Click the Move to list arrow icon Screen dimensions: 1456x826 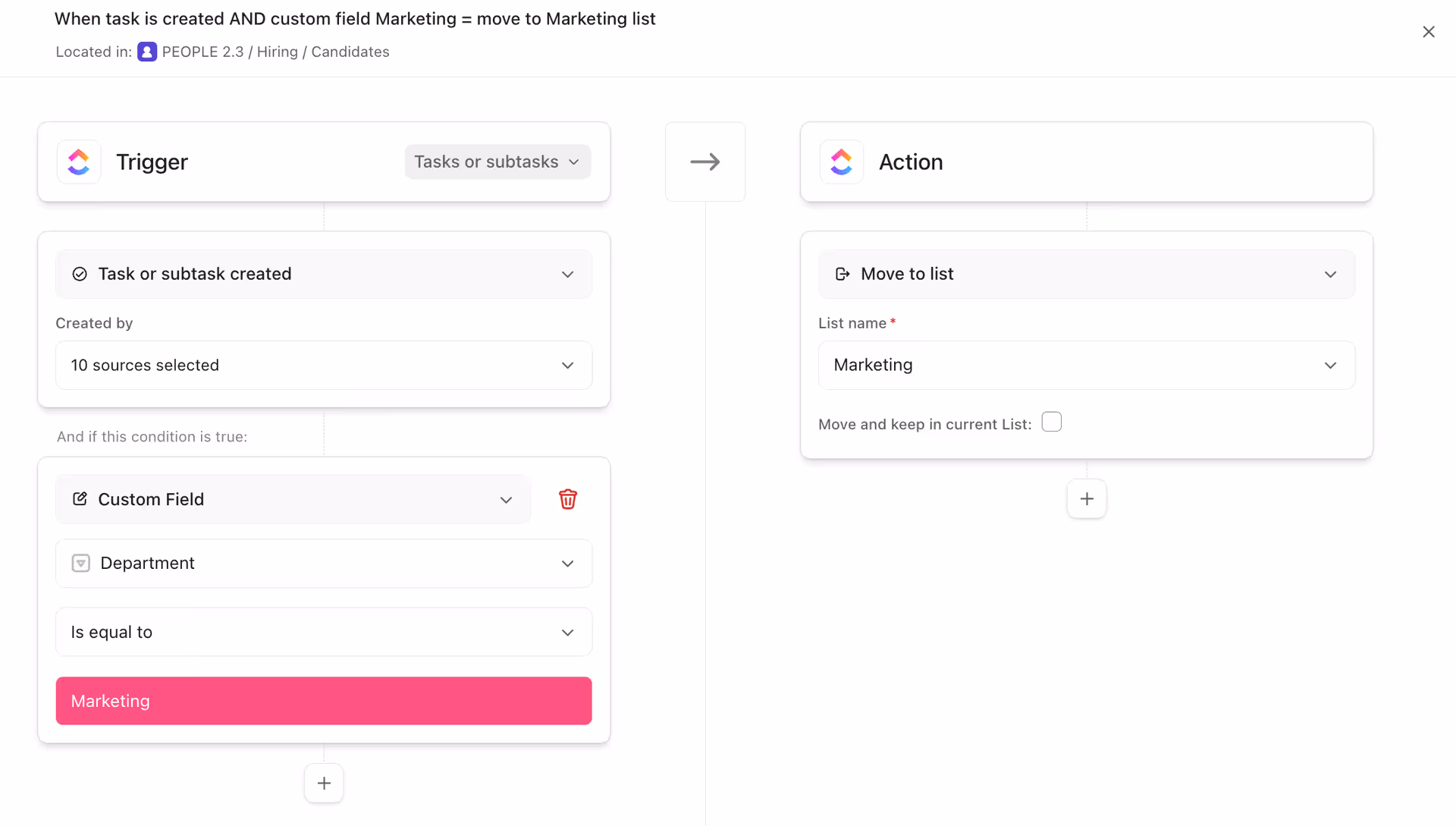842,274
